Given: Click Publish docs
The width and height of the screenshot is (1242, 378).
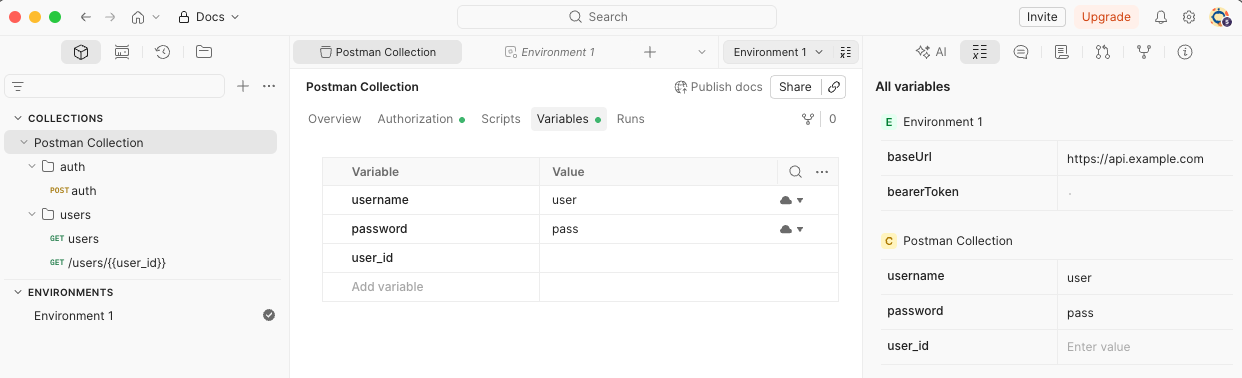Looking at the screenshot, I should pos(718,87).
